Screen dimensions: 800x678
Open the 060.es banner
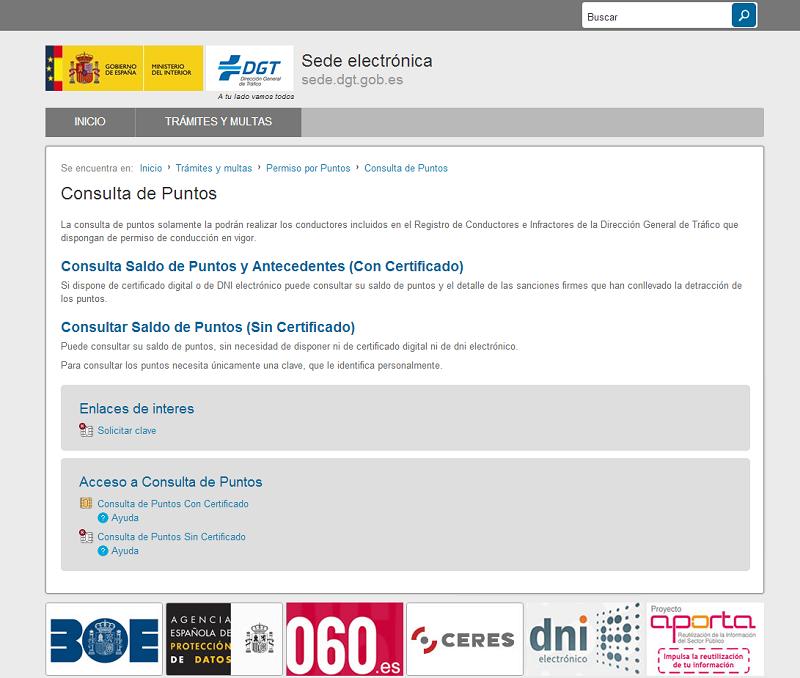(x=344, y=639)
